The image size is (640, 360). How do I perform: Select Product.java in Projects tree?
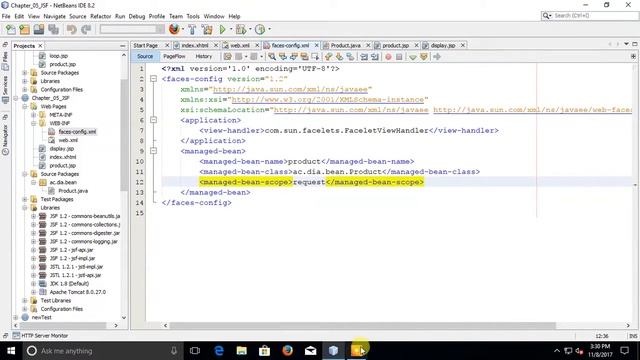73,191
